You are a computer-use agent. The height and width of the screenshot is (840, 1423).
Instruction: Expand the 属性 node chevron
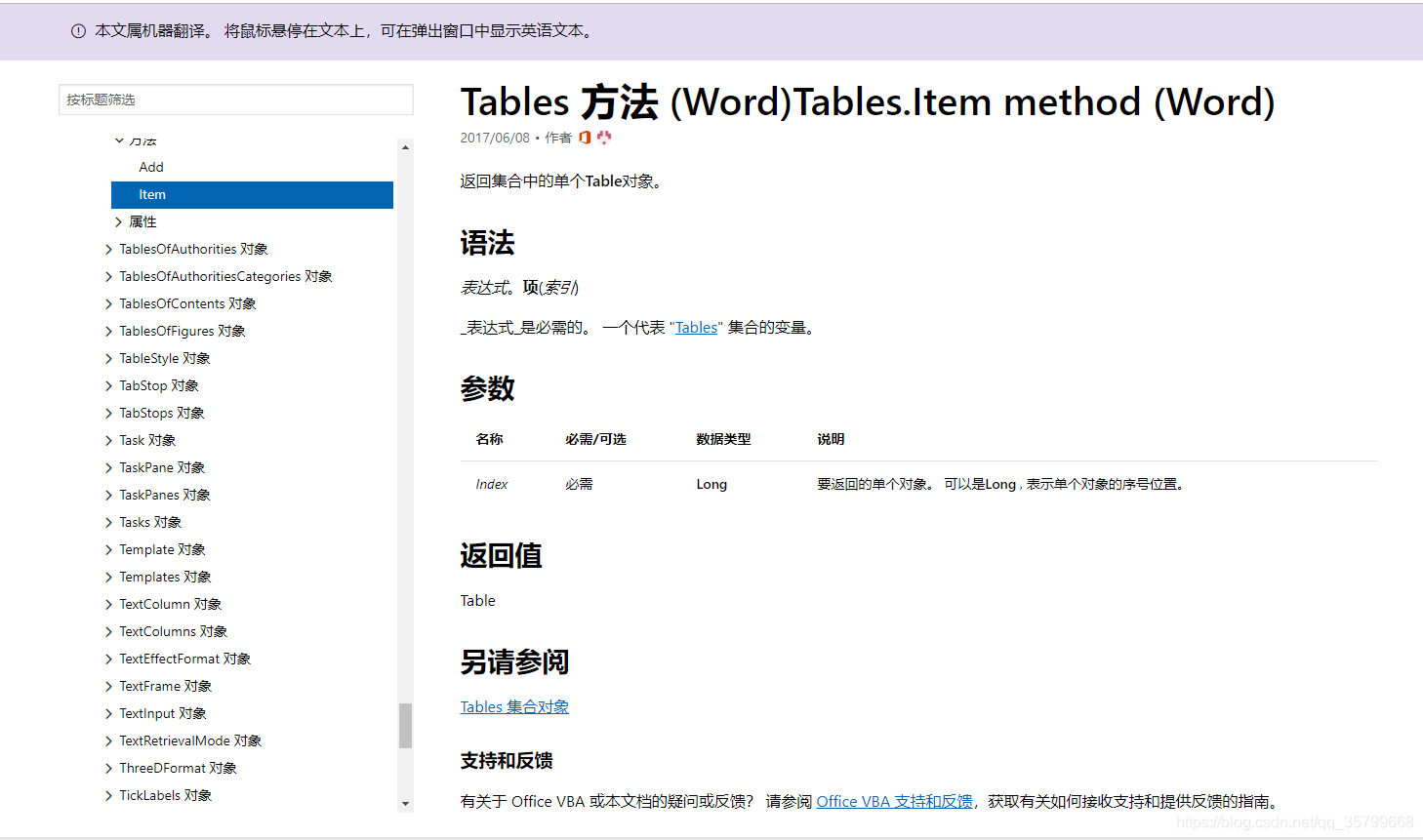[x=119, y=221]
